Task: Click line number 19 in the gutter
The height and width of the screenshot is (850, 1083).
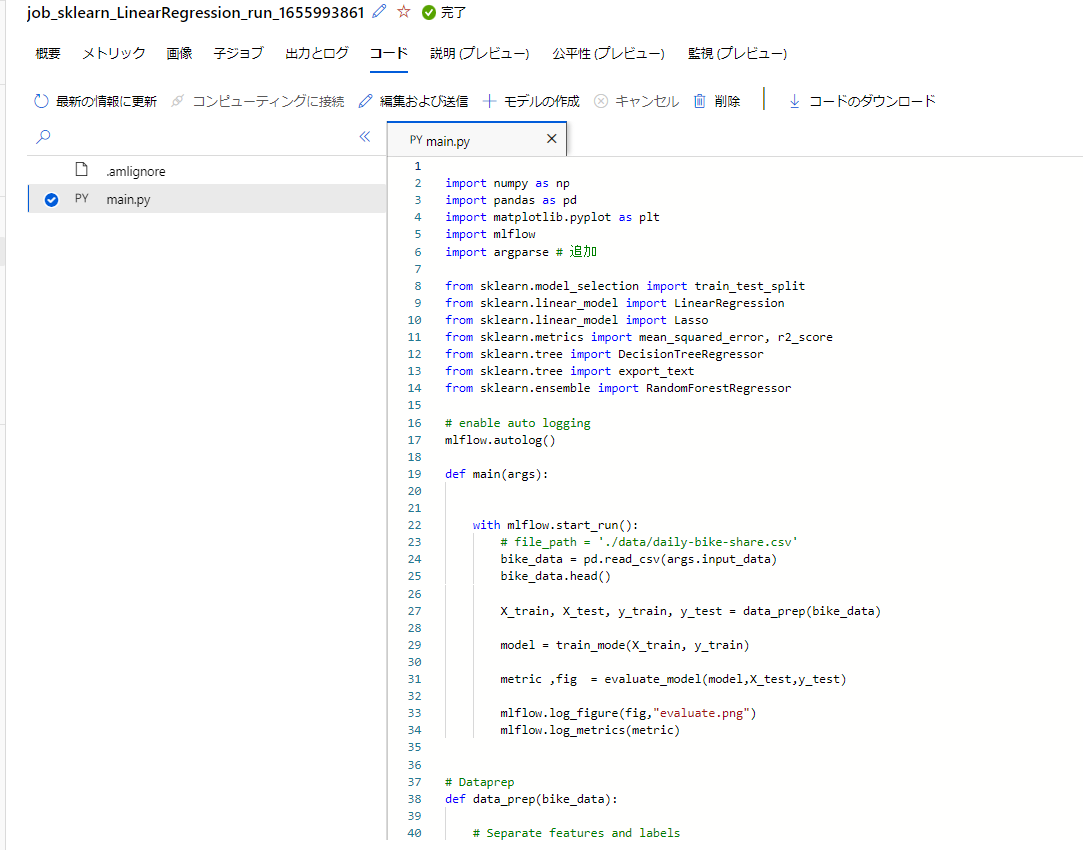Action: (x=414, y=474)
